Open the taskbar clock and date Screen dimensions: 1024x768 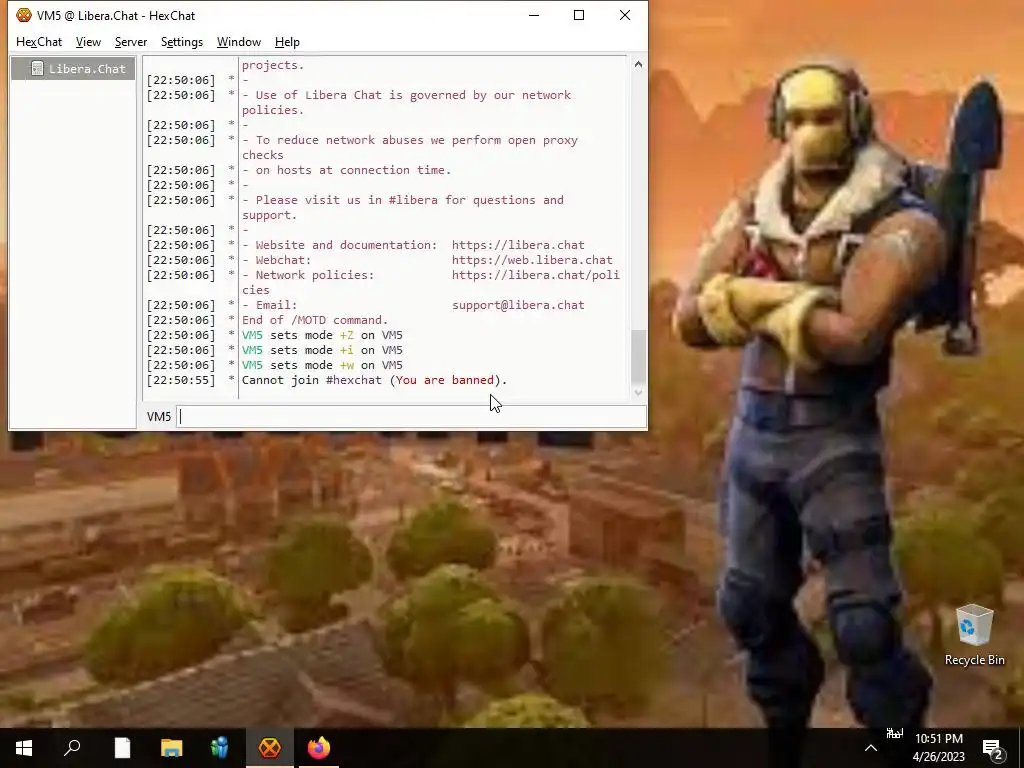click(938, 748)
